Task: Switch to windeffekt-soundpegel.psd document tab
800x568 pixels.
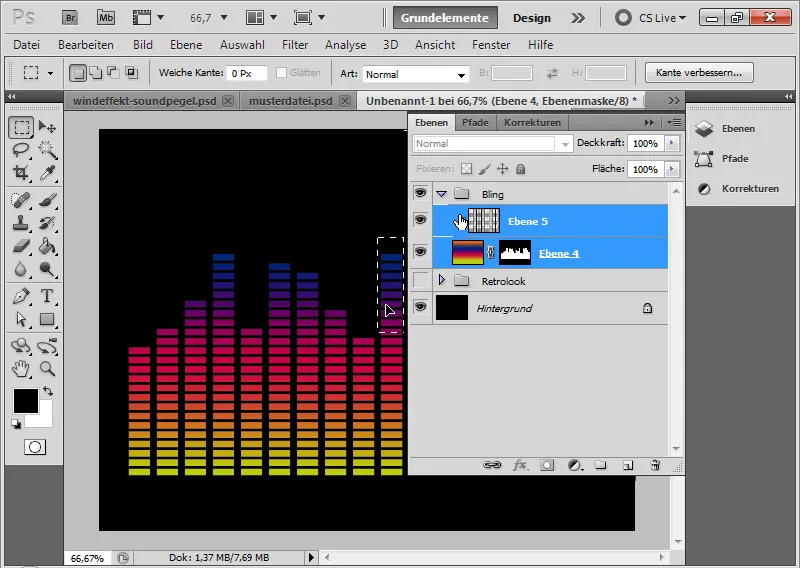Action: point(145,101)
